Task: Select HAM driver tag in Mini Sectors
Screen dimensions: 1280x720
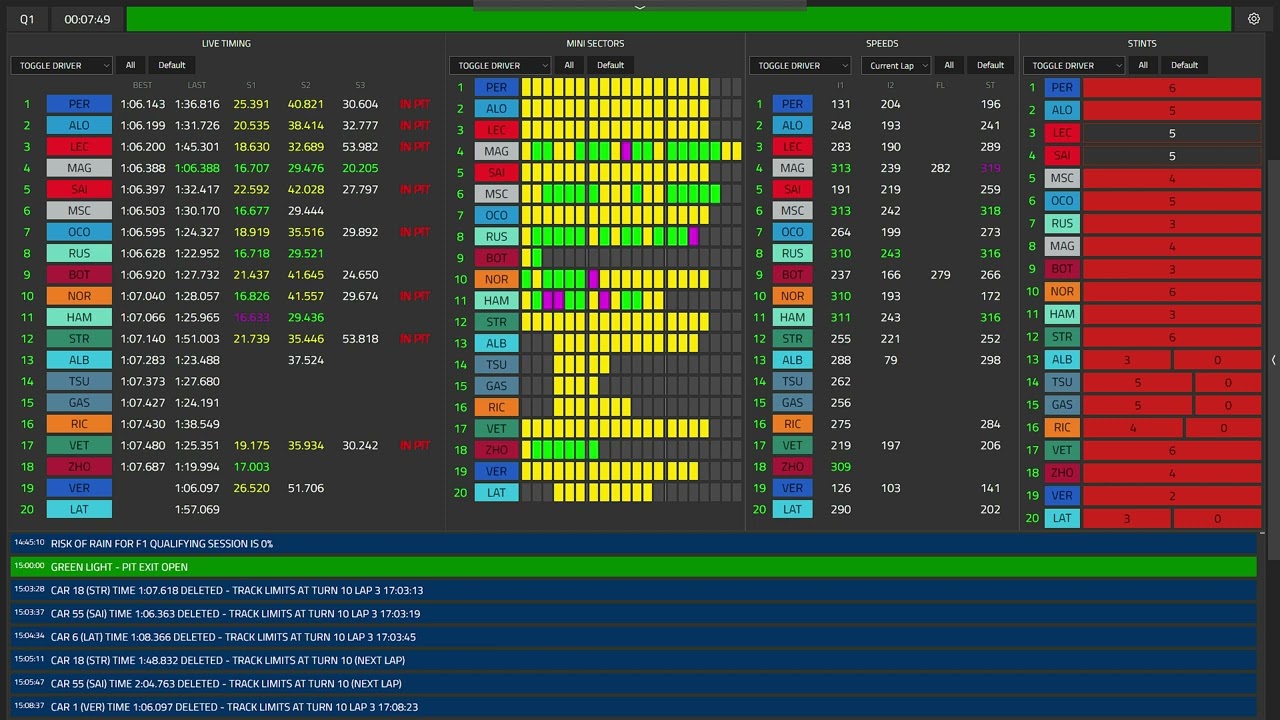Action: click(x=496, y=301)
